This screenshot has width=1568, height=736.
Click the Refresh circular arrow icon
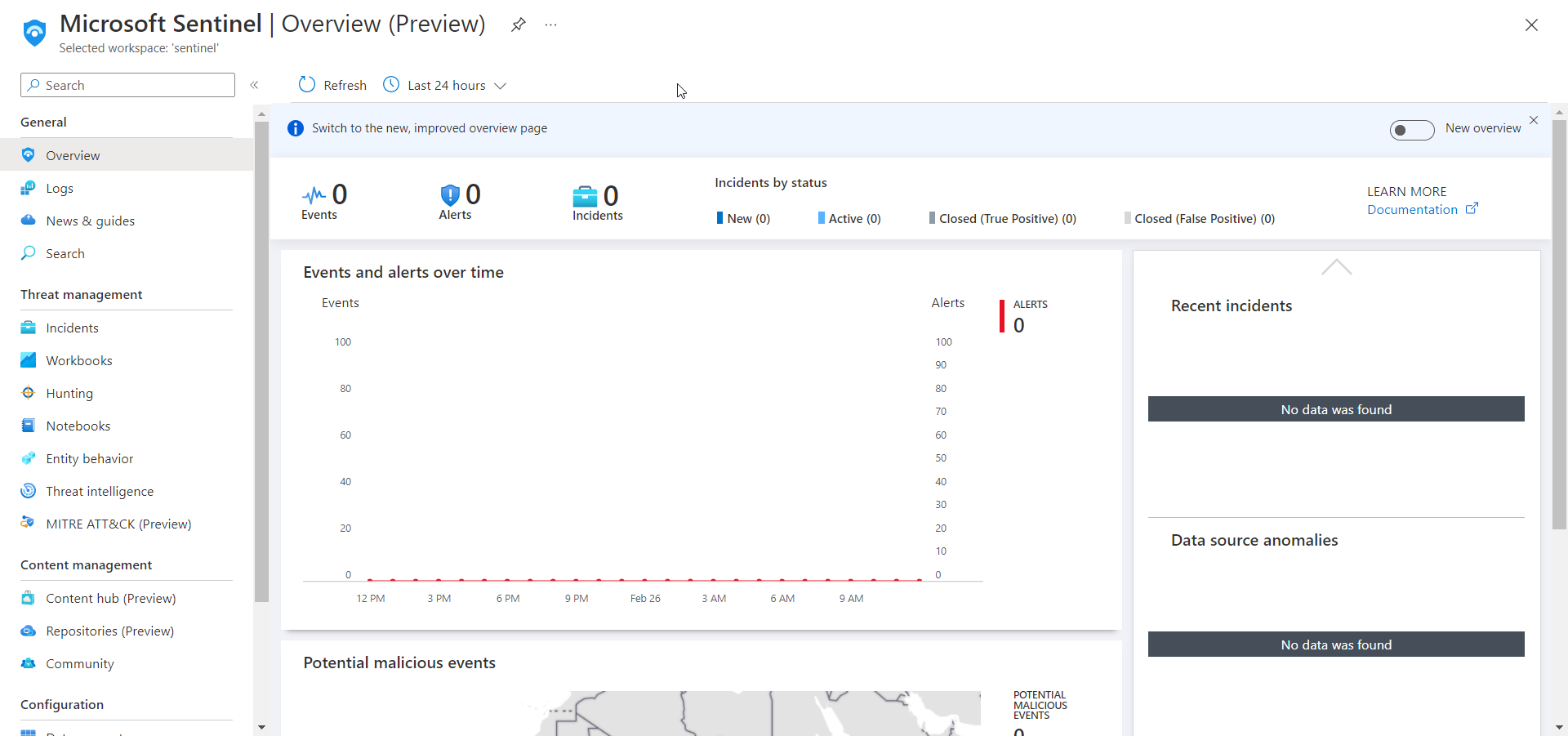(307, 84)
